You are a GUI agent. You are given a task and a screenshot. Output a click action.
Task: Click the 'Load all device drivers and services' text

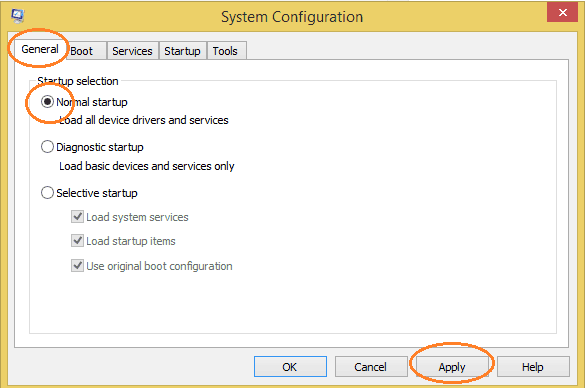pos(144,120)
